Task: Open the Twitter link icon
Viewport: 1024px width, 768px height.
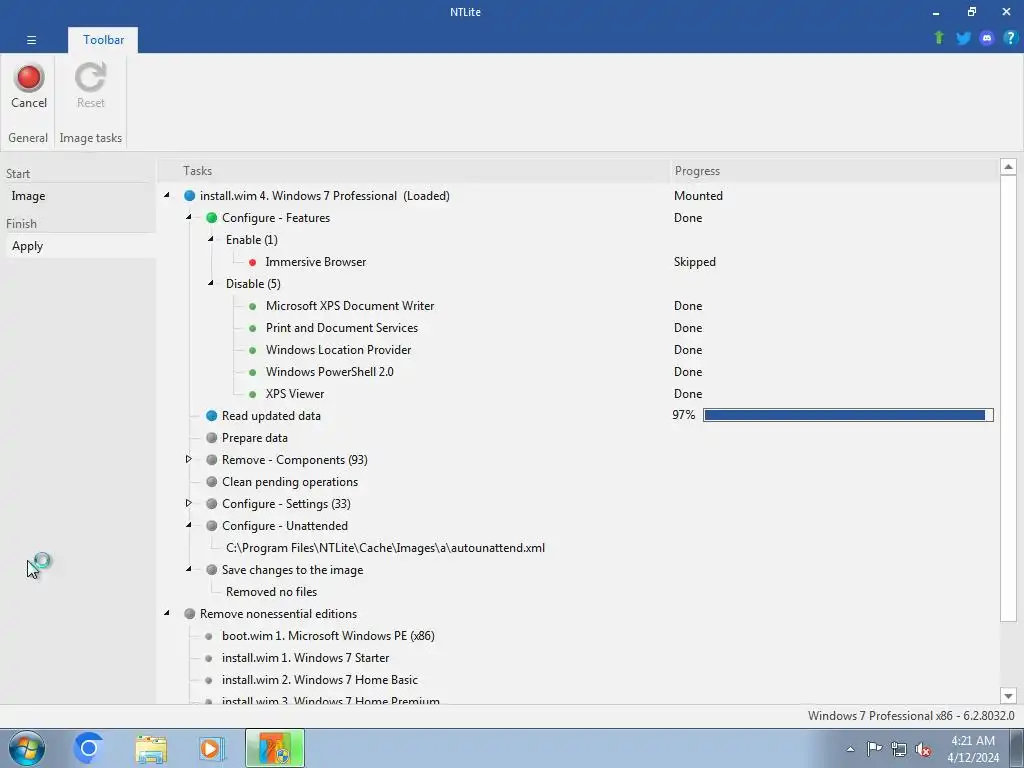Action: click(963, 38)
